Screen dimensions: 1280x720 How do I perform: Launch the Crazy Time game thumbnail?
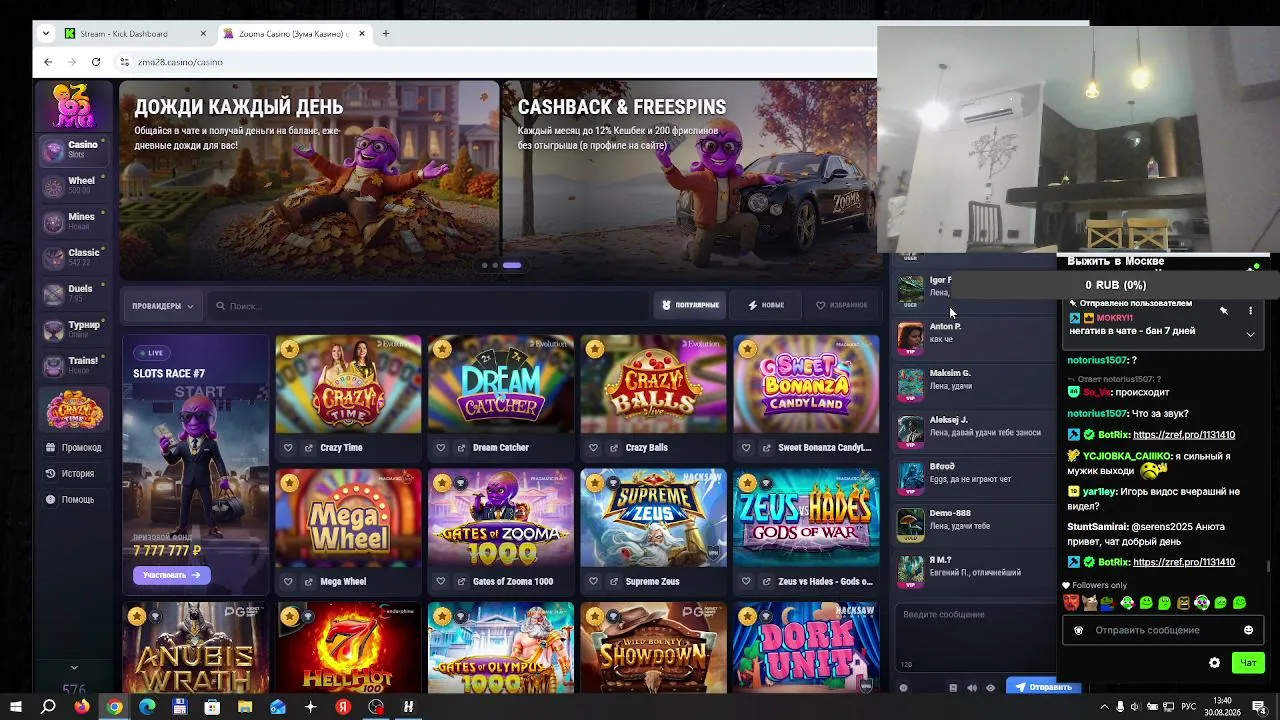coord(348,385)
